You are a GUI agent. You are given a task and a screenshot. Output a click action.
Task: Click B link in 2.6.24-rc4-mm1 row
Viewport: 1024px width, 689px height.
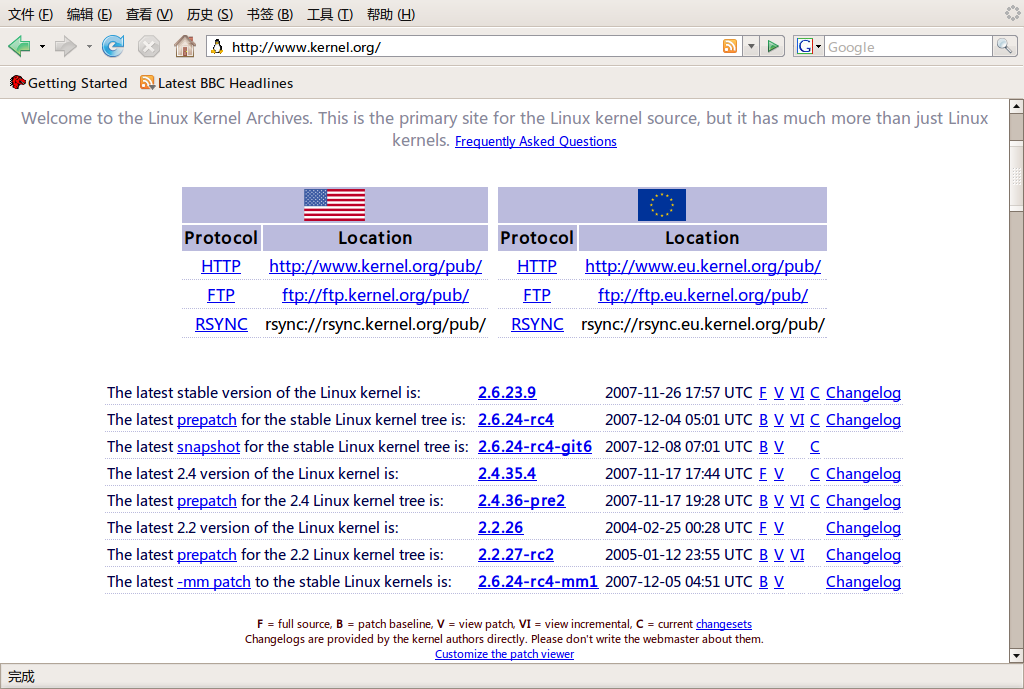[x=763, y=582]
